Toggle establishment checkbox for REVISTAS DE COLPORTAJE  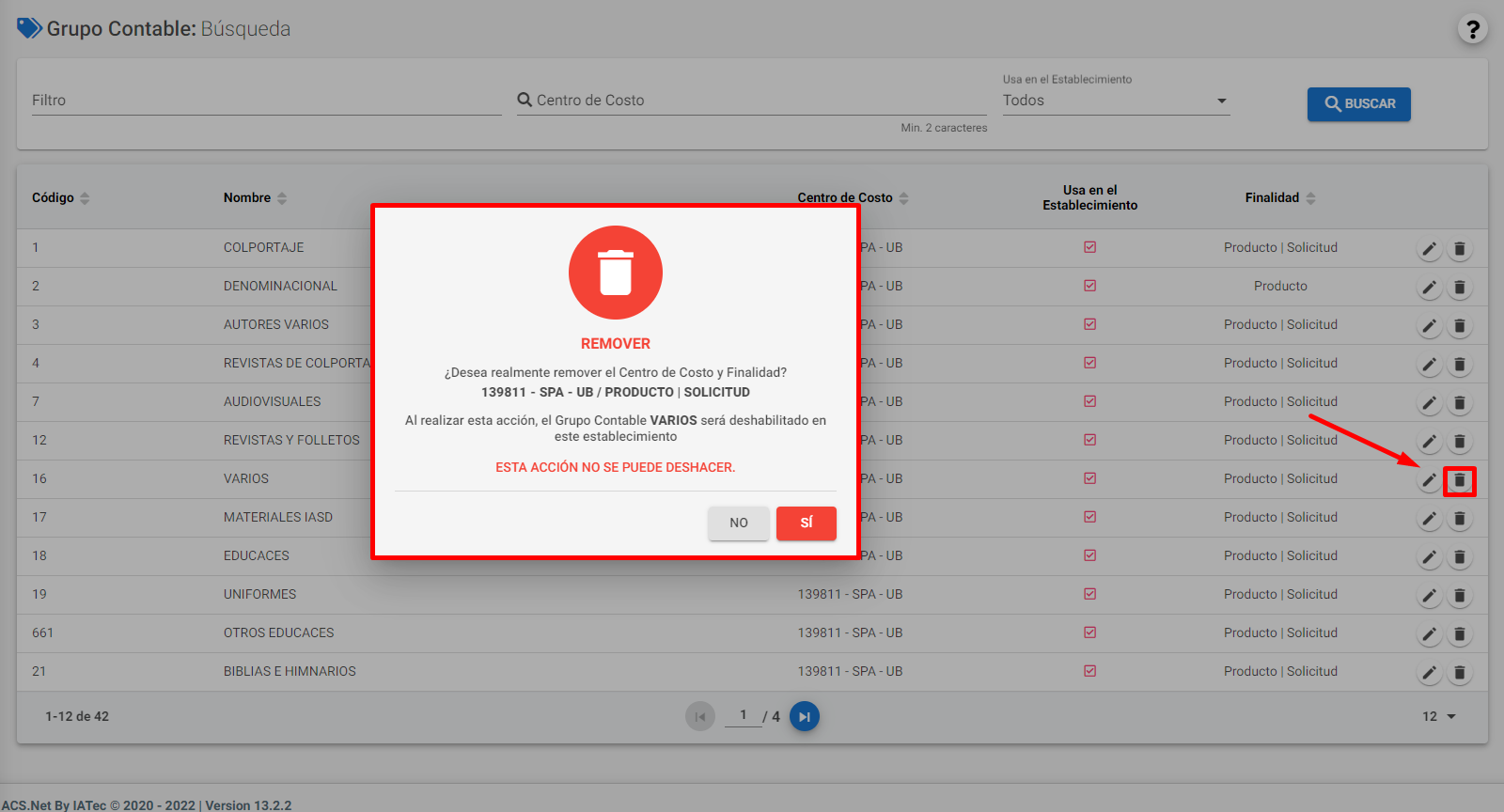[1090, 363]
